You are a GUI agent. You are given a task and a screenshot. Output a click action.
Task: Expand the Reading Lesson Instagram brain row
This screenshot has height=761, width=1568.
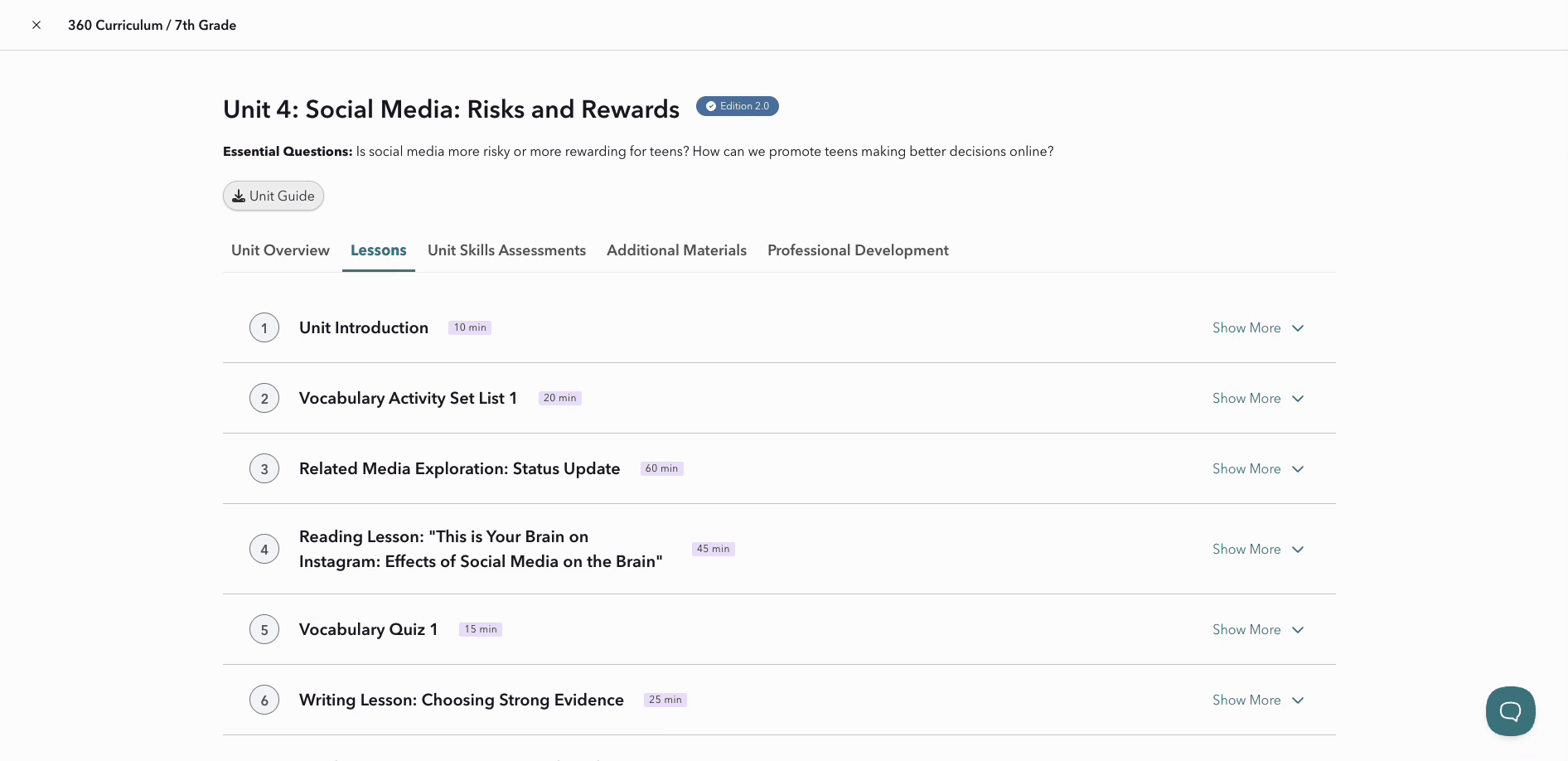point(1258,550)
